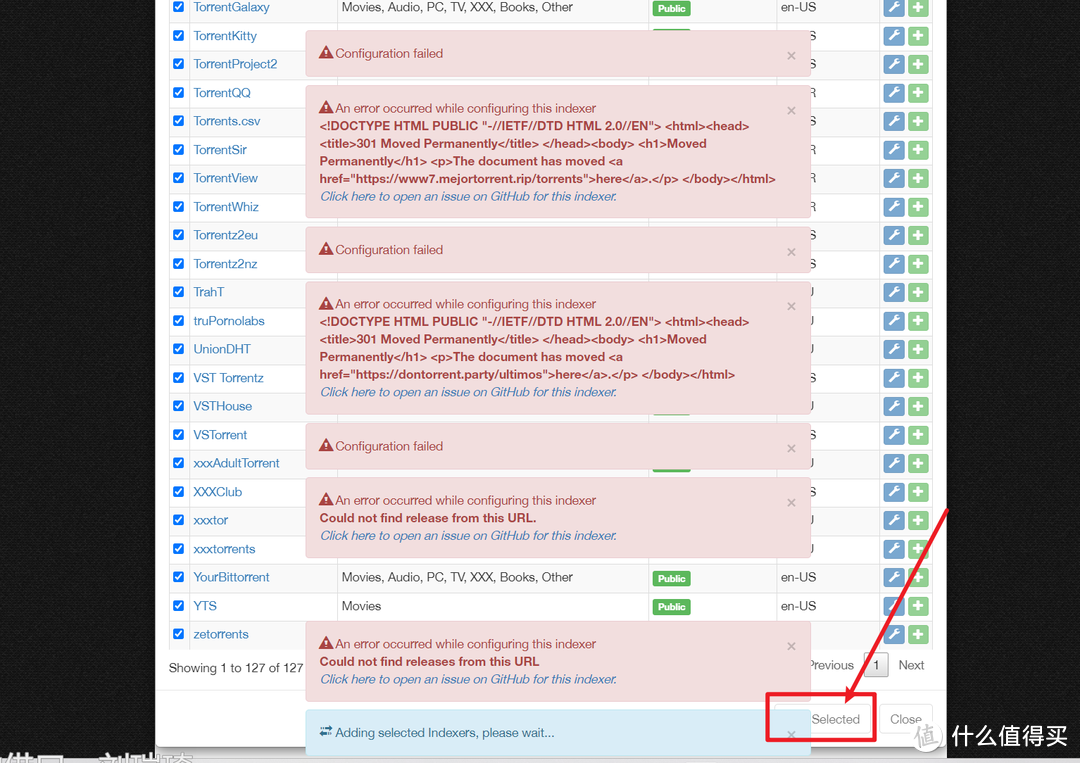
Task: Open the TorrentKitty indexer link
Action: tap(225, 36)
